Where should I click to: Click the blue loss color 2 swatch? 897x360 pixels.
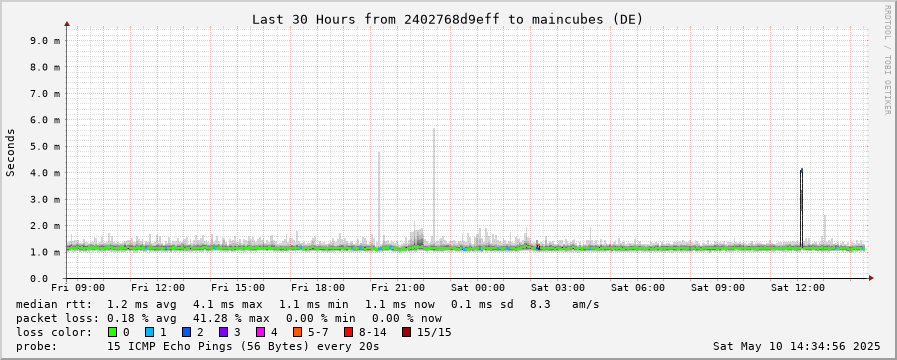point(186,332)
